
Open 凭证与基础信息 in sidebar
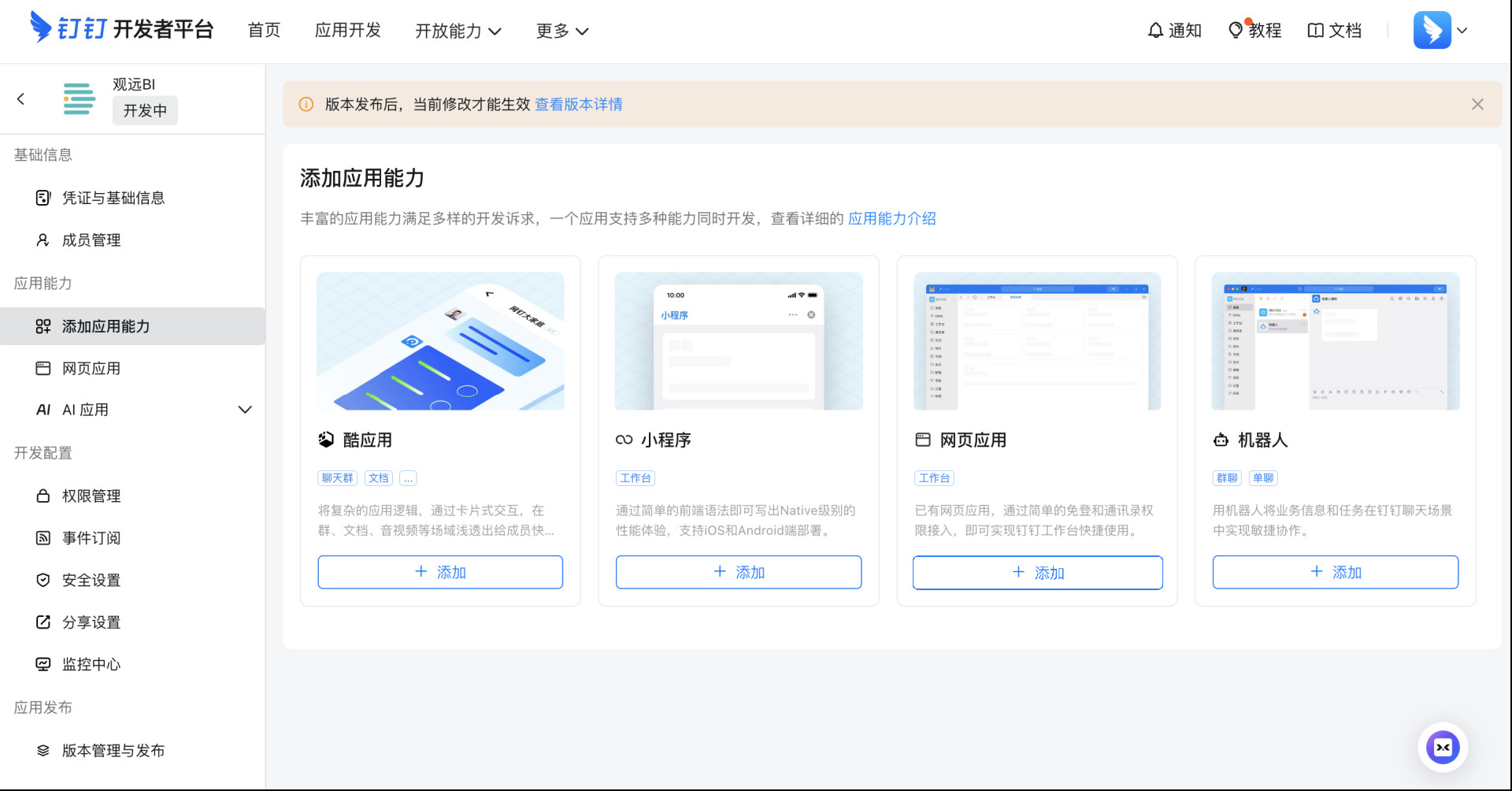[x=113, y=198]
